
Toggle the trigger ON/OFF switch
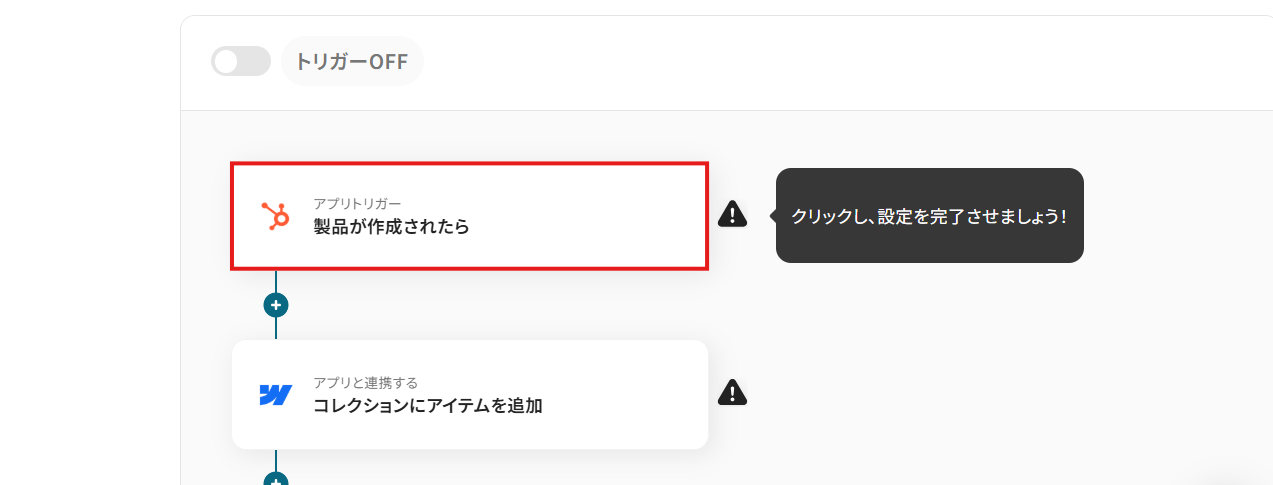click(241, 61)
